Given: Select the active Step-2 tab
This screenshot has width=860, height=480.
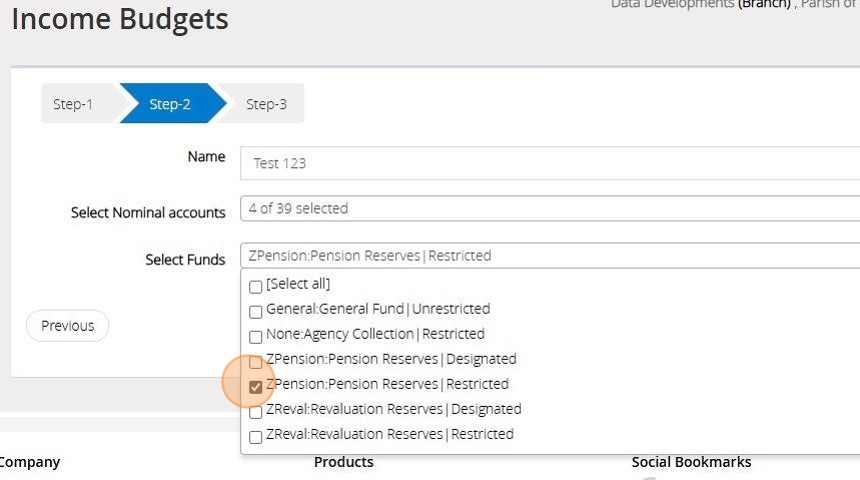Looking at the screenshot, I should click(x=170, y=104).
